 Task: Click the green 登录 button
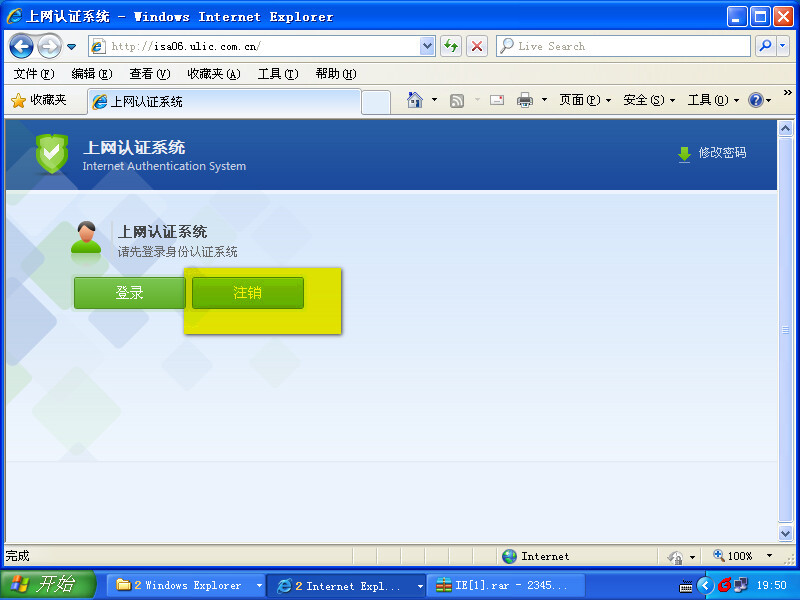(129, 293)
